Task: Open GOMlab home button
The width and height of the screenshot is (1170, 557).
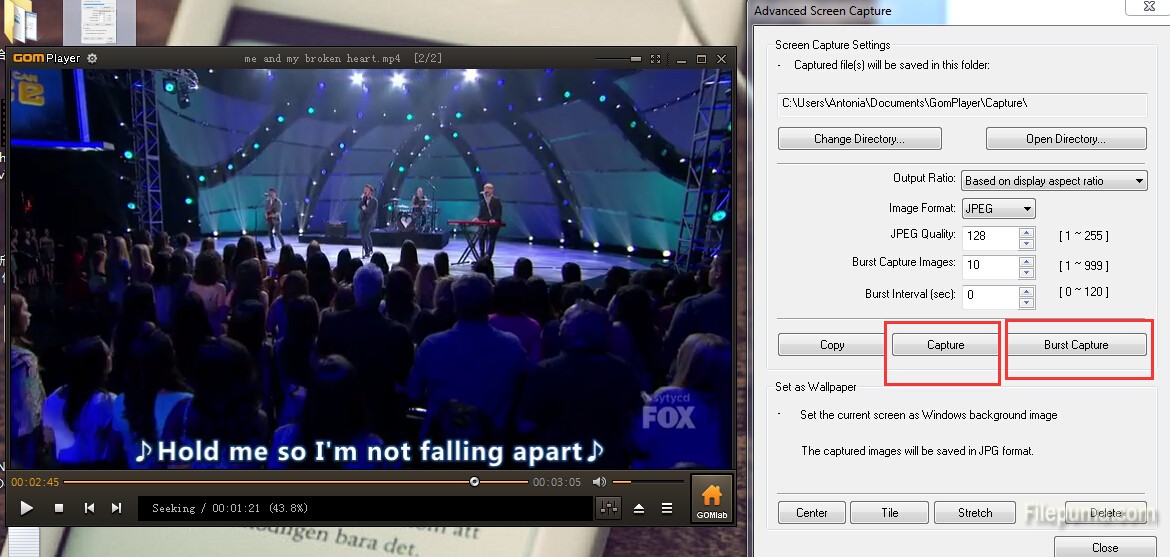Action: point(711,498)
